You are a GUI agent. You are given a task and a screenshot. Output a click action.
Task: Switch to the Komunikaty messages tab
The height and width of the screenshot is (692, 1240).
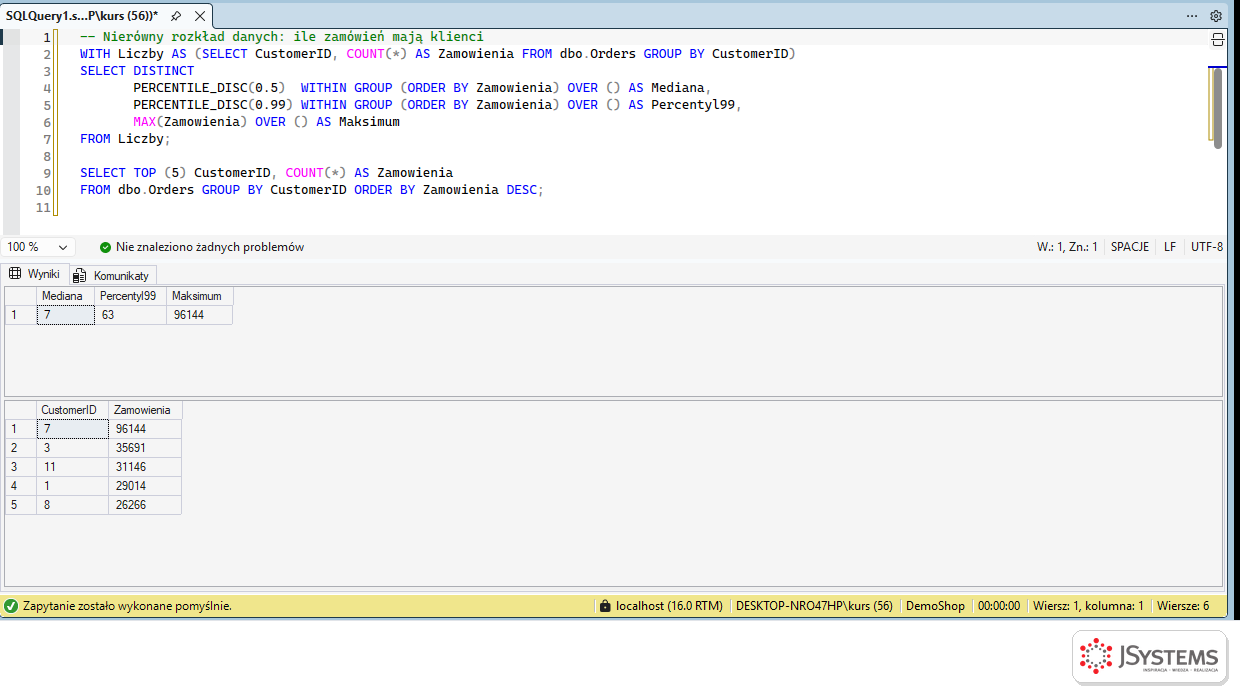(x=112, y=275)
